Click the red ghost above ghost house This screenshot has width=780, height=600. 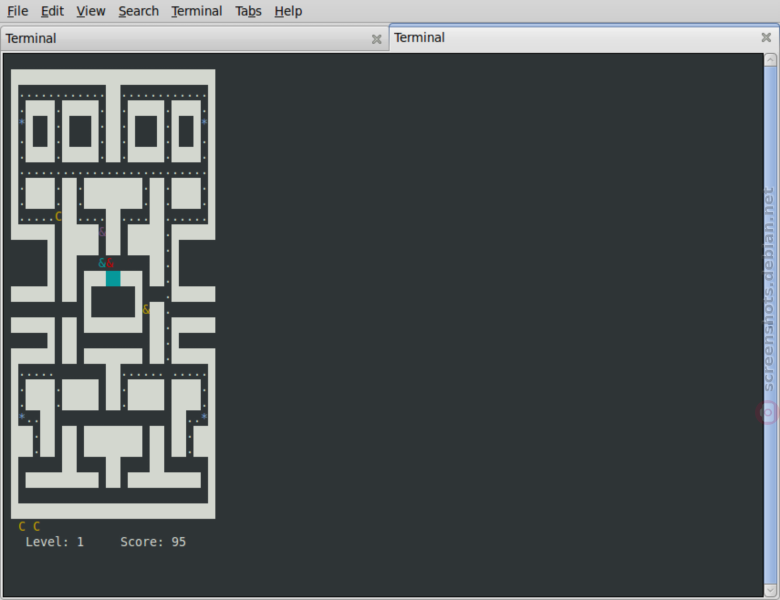click(110, 263)
